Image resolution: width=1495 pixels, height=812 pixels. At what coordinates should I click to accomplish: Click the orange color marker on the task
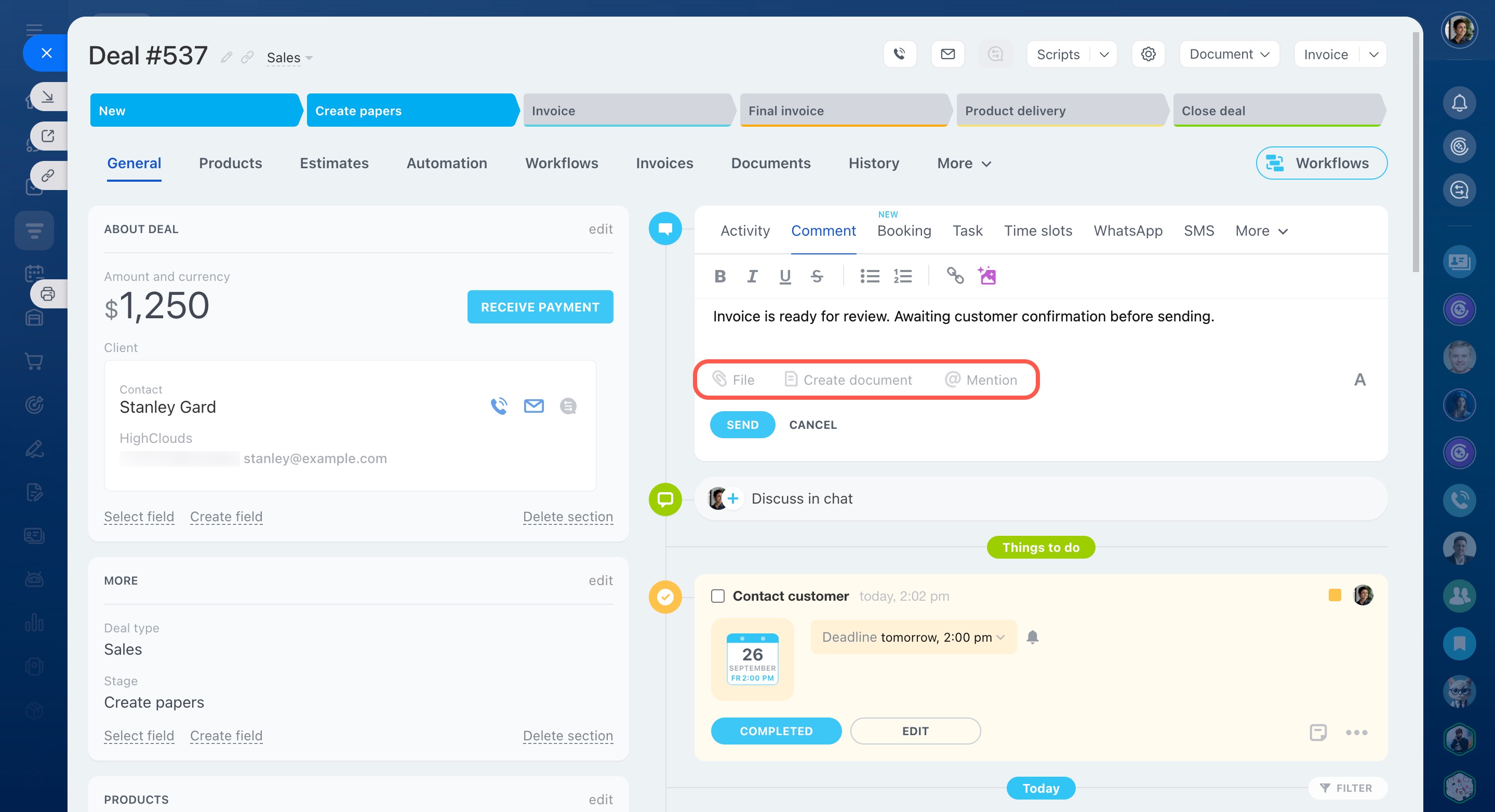coord(1335,595)
